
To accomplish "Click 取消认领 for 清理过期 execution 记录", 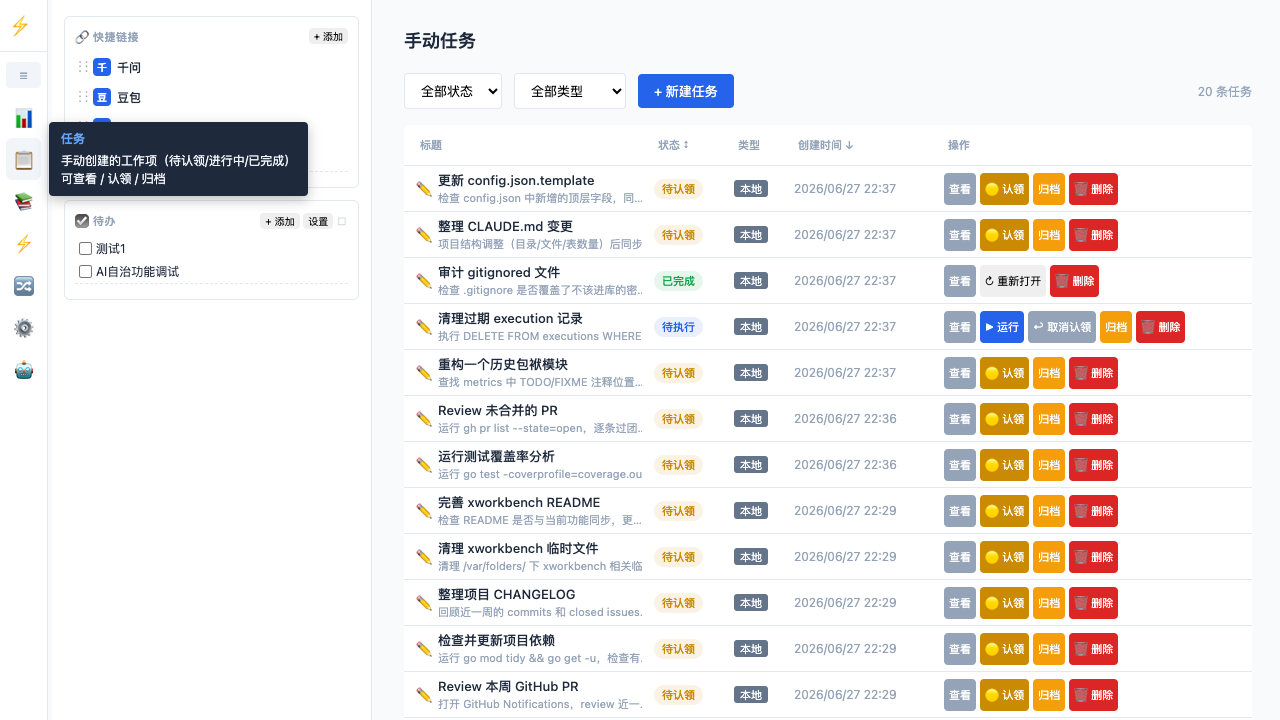I will pos(1062,327).
